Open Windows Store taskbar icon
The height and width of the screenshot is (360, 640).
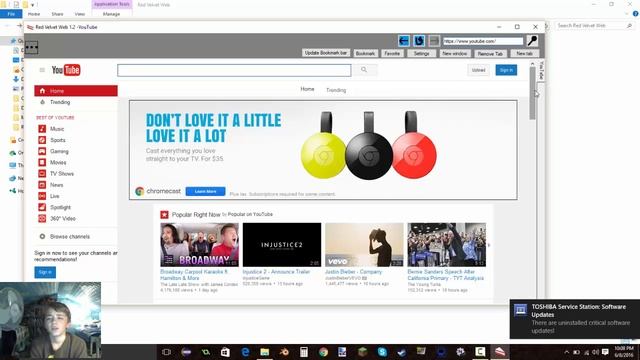click(225, 352)
